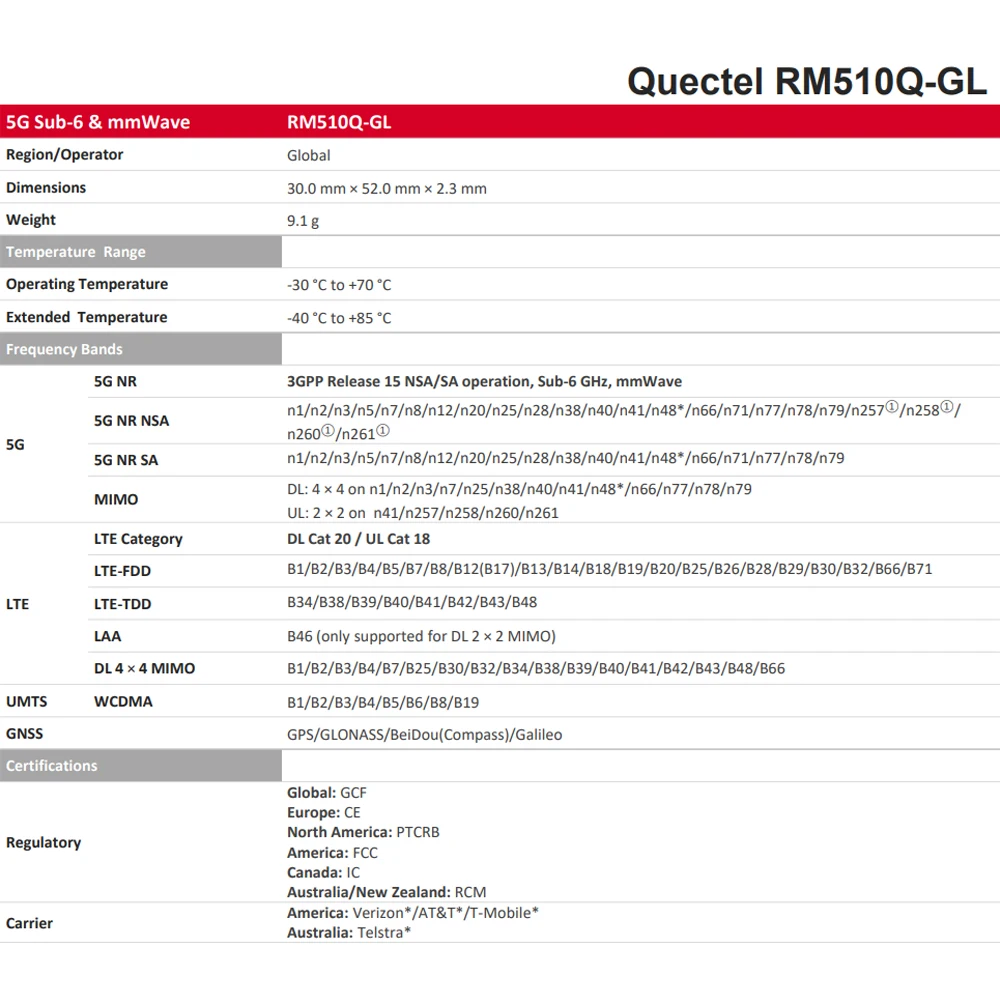This screenshot has height=1000, width=1000.
Task: Select '3GPP Release 15 NSA/SA operation' text
Action: click(408, 381)
